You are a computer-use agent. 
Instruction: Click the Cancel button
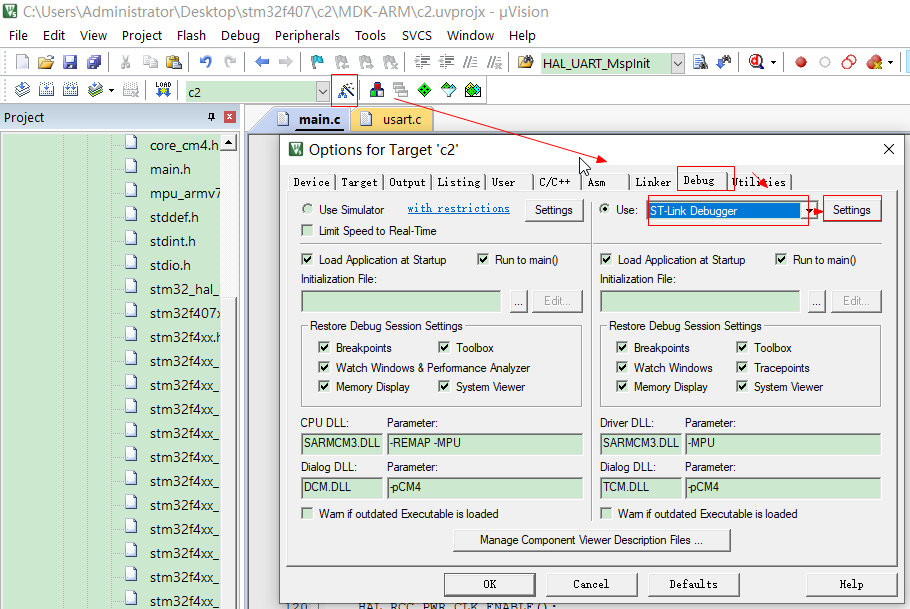[591, 584]
